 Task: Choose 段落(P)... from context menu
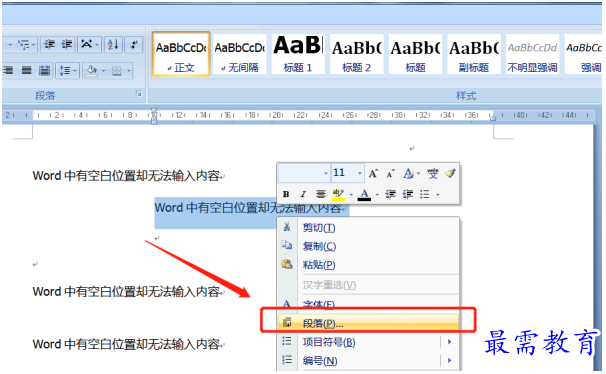pyautogui.click(x=368, y=323)
